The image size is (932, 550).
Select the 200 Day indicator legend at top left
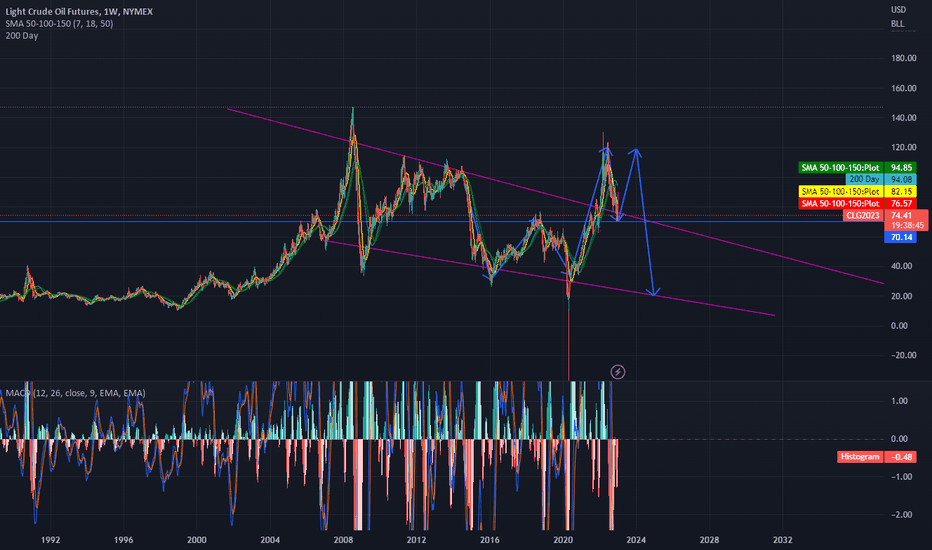21,36
